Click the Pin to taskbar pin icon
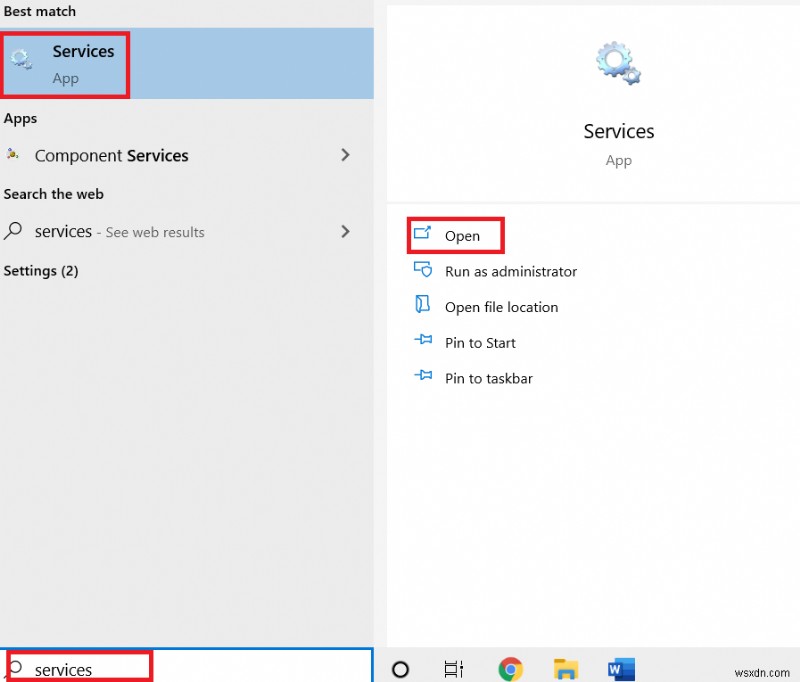This screenshot has width=800, height=682. [423, 375]
